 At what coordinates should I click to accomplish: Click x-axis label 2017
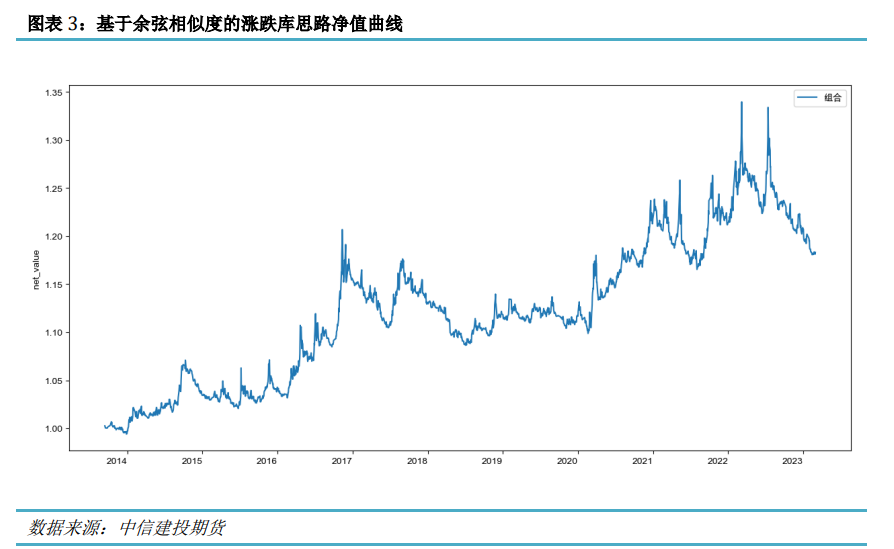coord(342,461)
